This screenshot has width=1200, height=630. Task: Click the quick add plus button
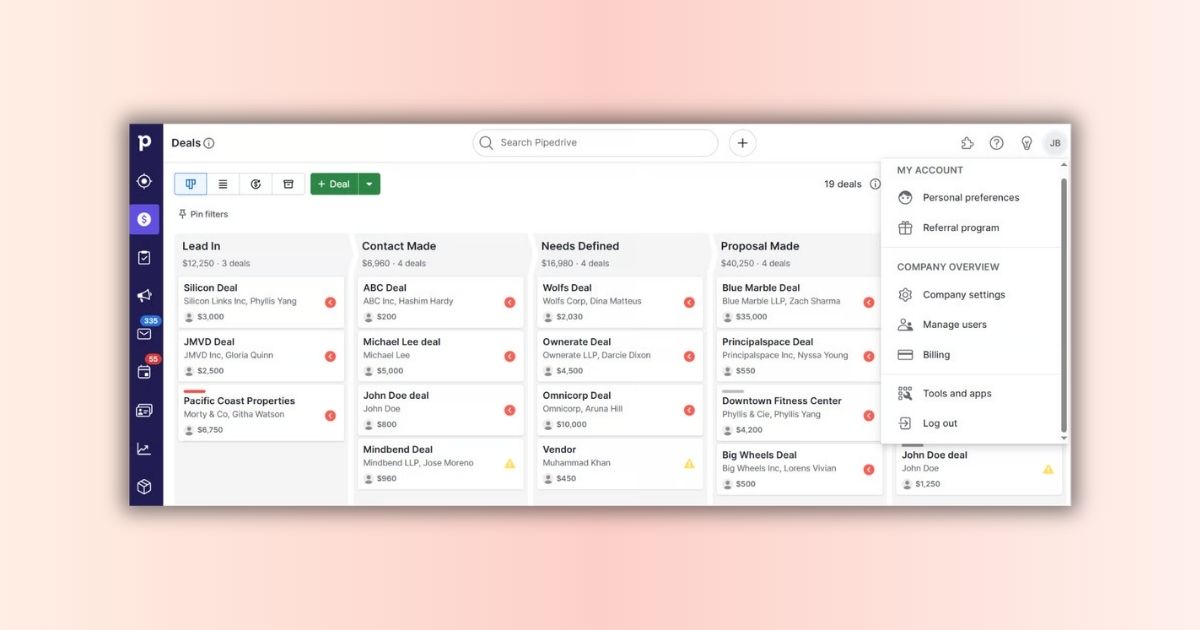[x=742, y=143]
